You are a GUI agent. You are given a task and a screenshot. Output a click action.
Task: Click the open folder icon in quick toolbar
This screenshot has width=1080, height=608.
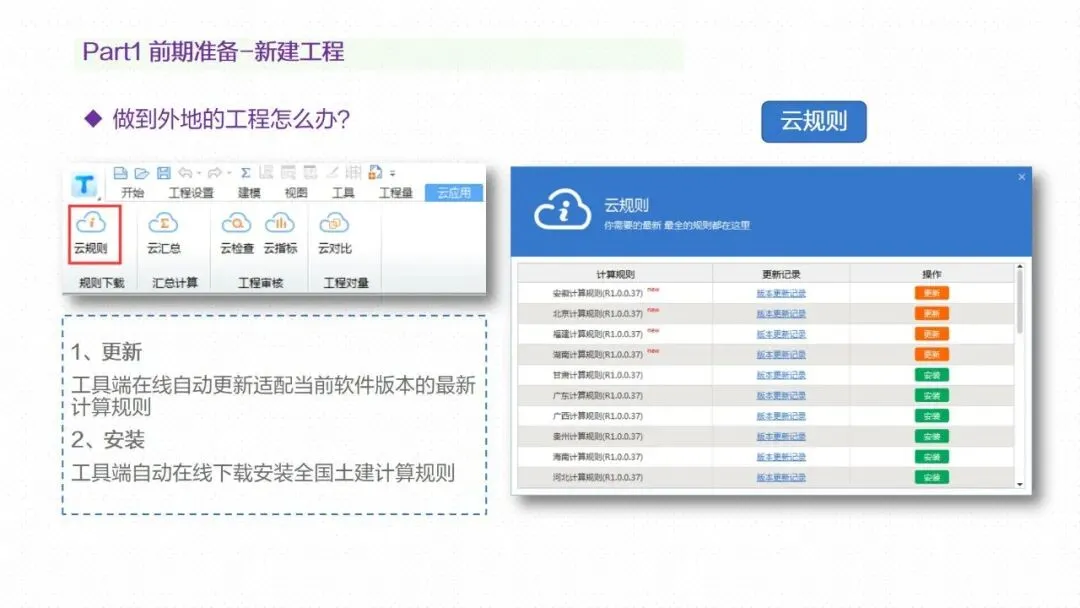coord(141,173)
